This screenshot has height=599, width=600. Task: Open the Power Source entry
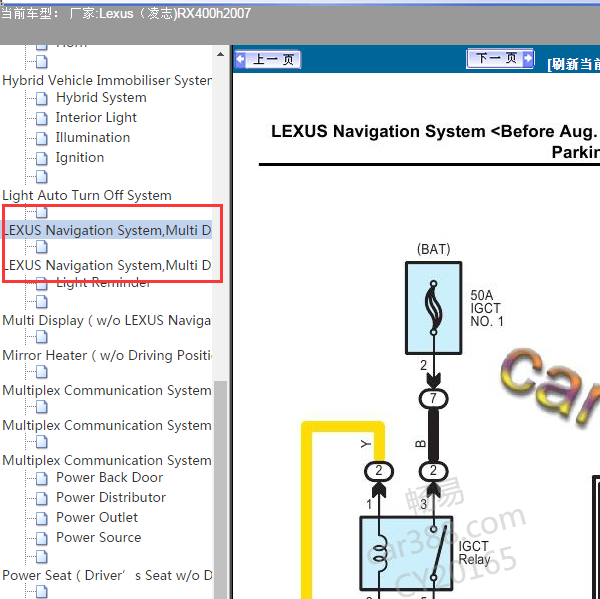pos(99,537)
